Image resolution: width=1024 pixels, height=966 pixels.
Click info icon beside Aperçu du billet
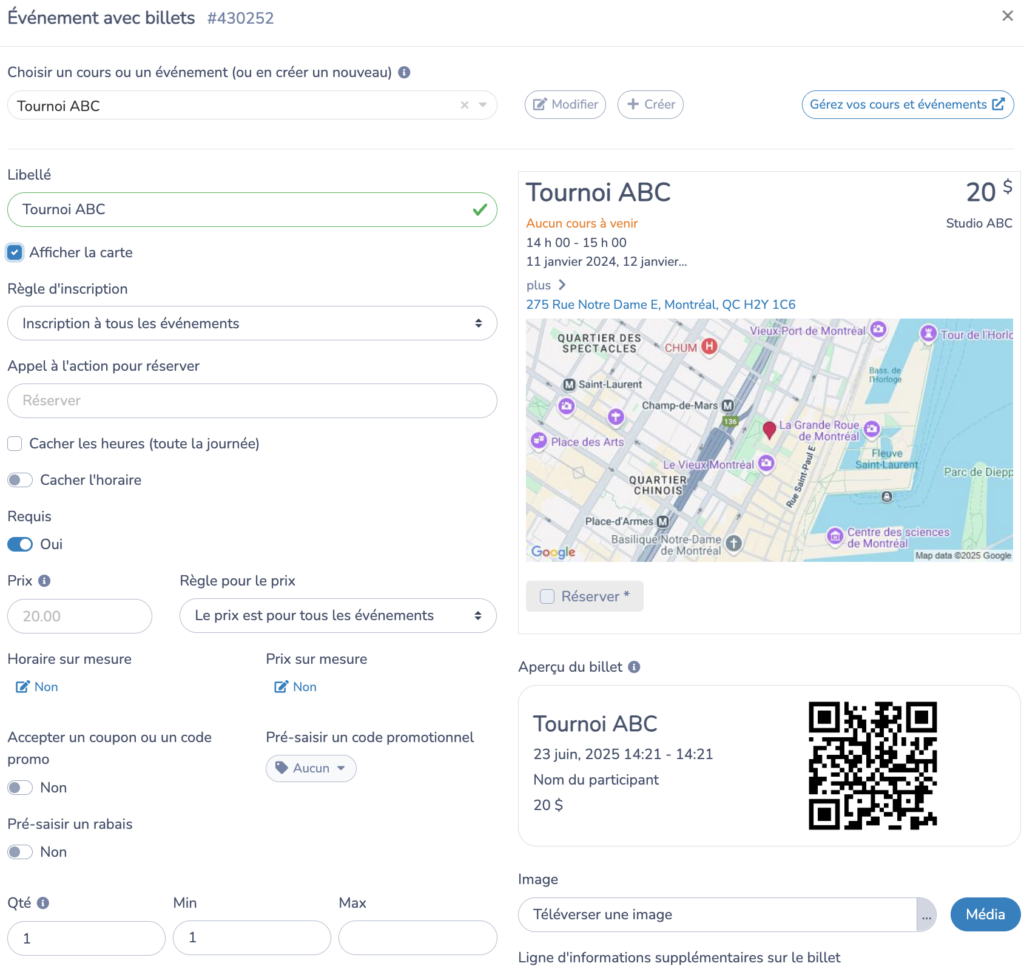coord(634,667)
